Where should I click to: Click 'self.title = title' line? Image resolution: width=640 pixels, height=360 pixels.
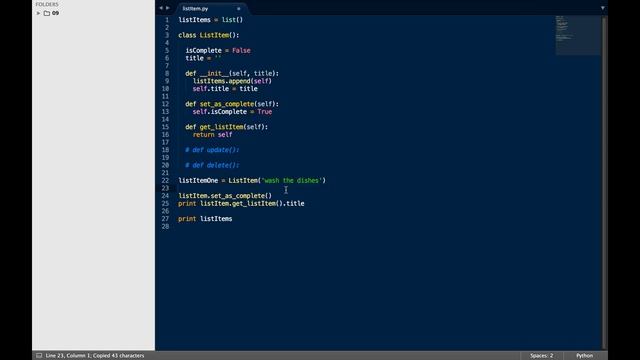click(x=225, y=89)
